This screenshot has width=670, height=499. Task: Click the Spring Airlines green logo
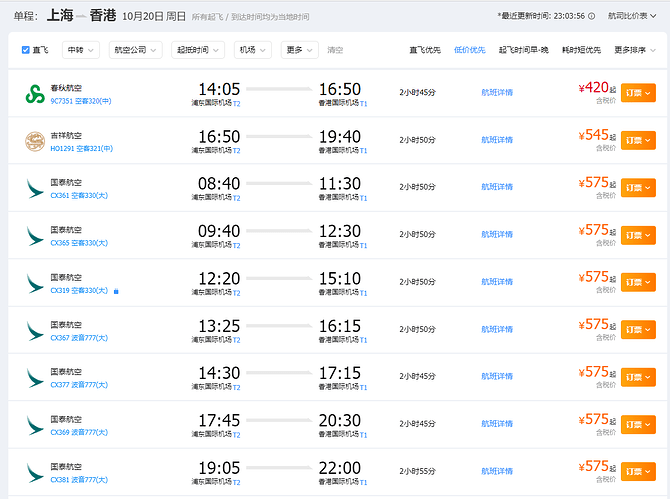(35, 94)
